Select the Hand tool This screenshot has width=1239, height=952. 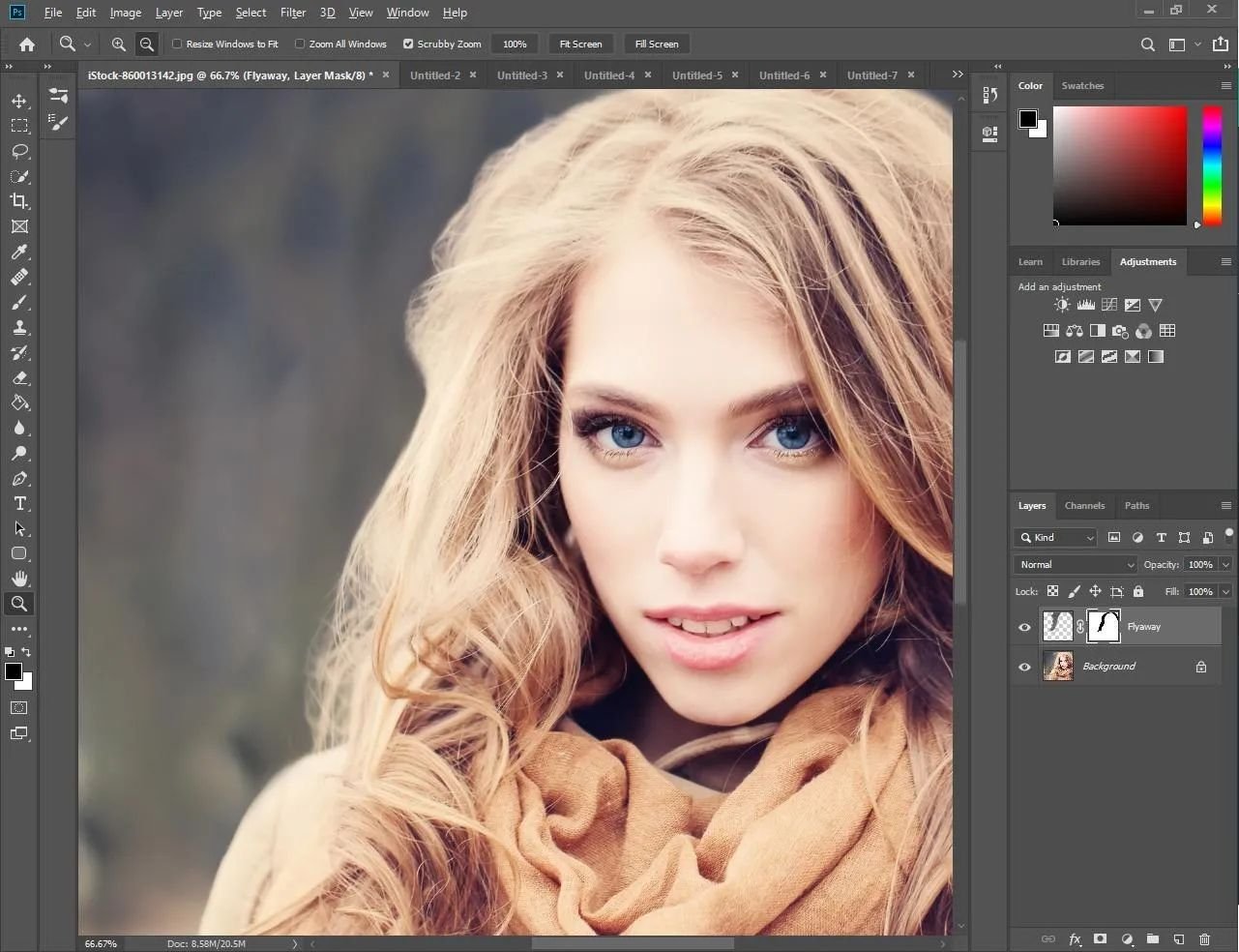coord(19,579)
